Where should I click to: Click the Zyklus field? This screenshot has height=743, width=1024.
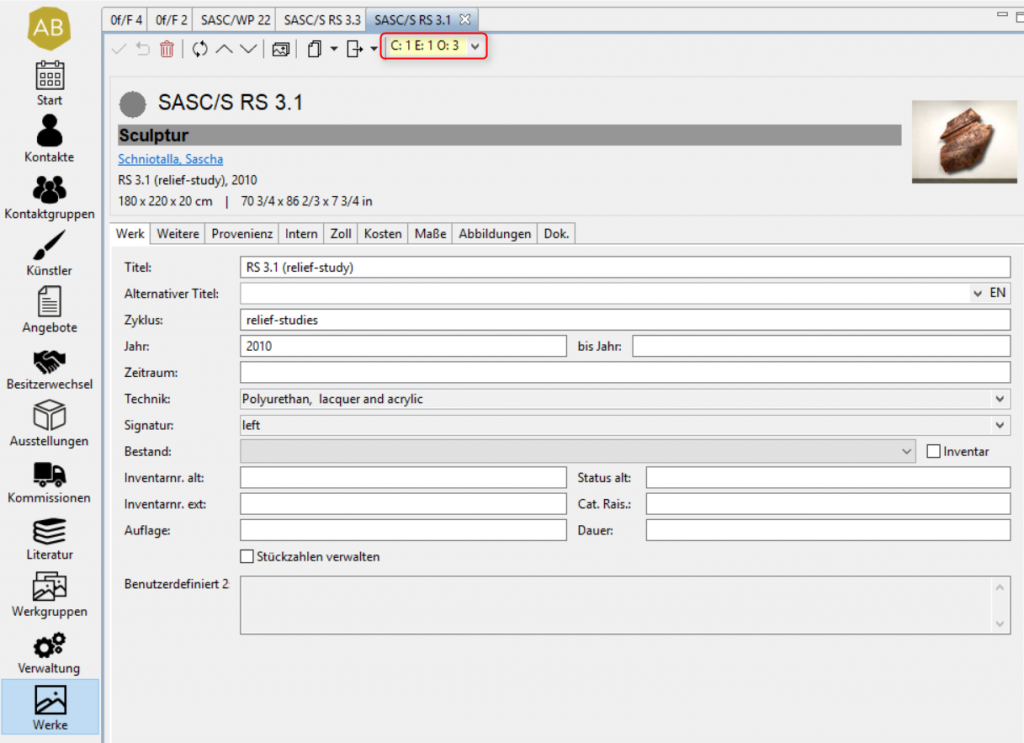(625, 320)
